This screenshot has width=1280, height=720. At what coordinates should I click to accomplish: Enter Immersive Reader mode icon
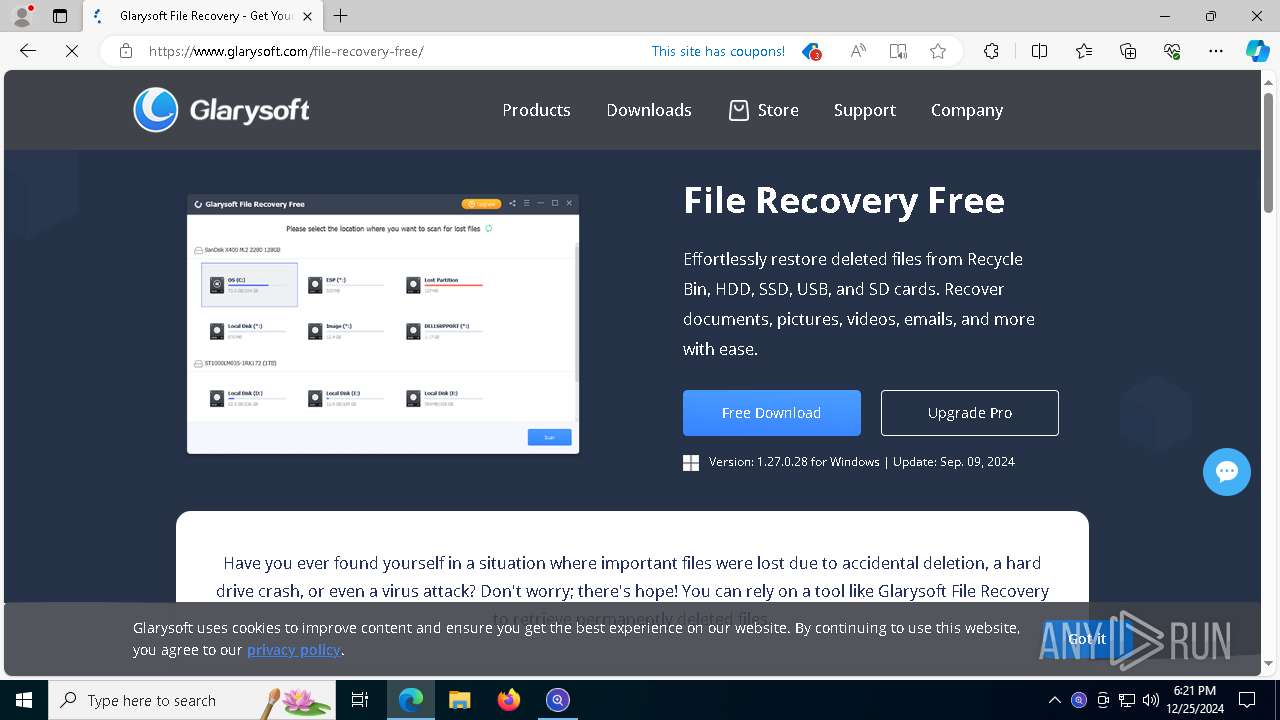click(x=898, y=51)
